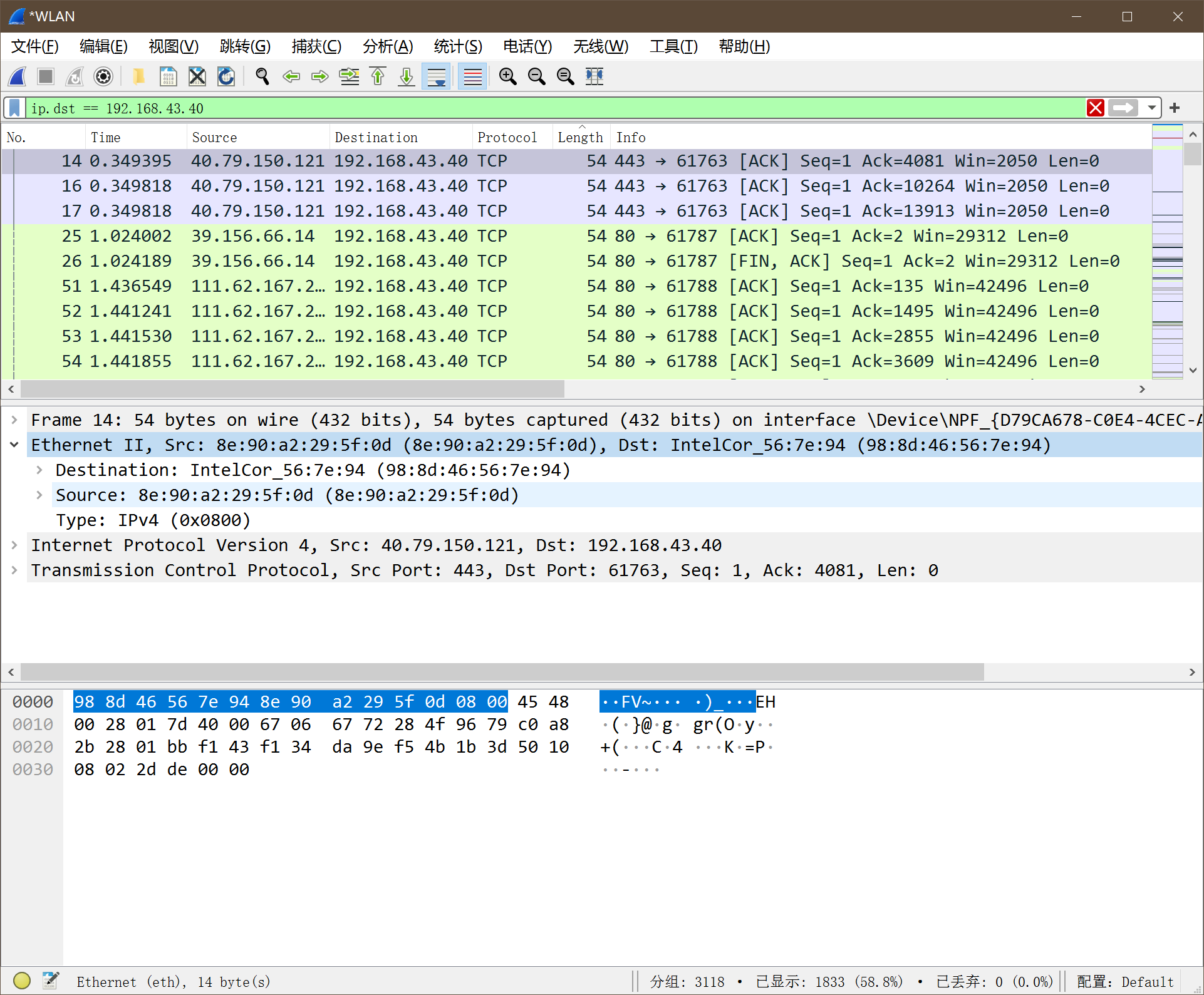Open expert info circle in status bar
Image resolution: width=1204 pixels, height=995 pixels.
coord(22,981)
